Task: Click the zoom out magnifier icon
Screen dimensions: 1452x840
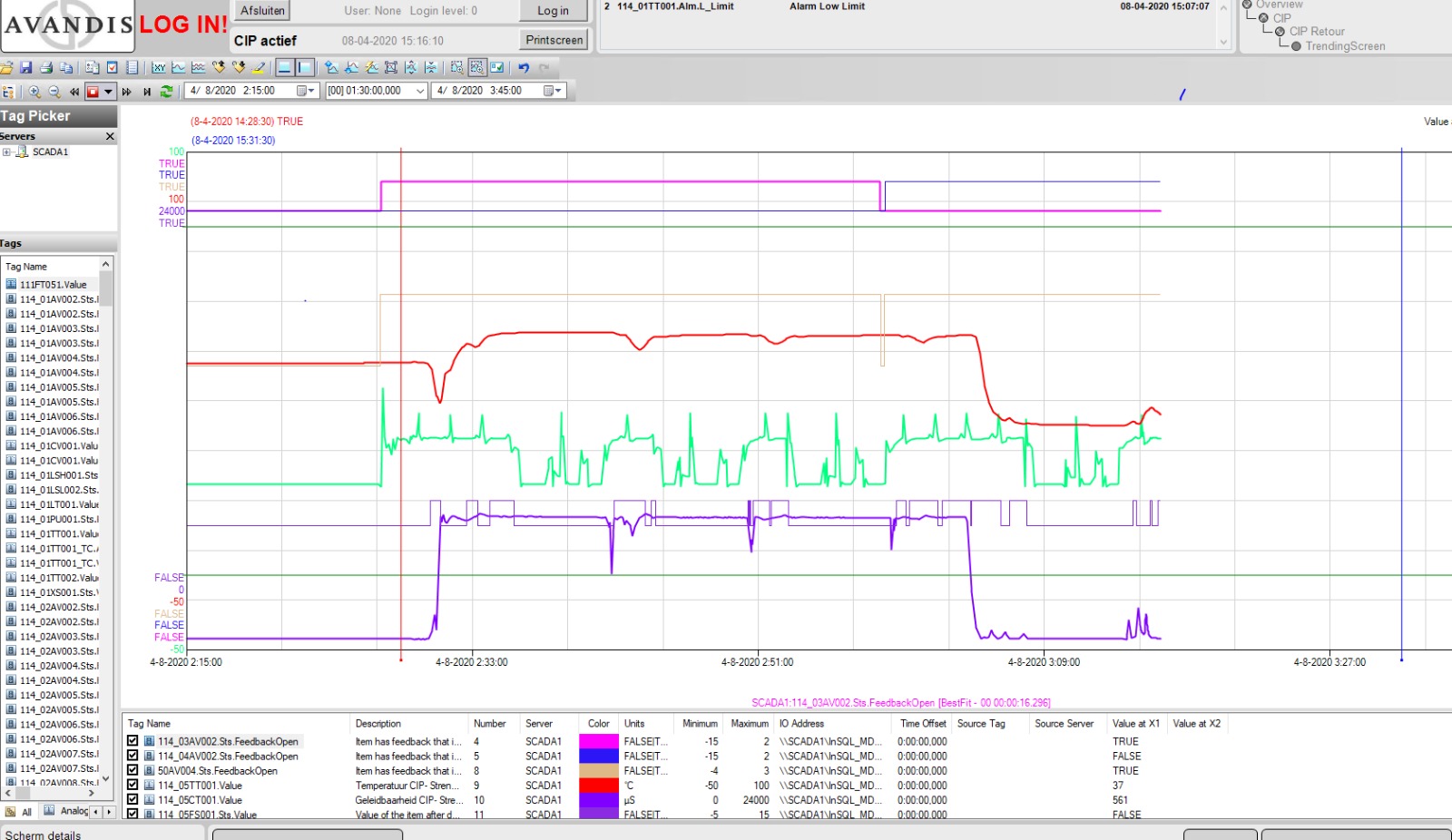Action: tap(54, 92)
